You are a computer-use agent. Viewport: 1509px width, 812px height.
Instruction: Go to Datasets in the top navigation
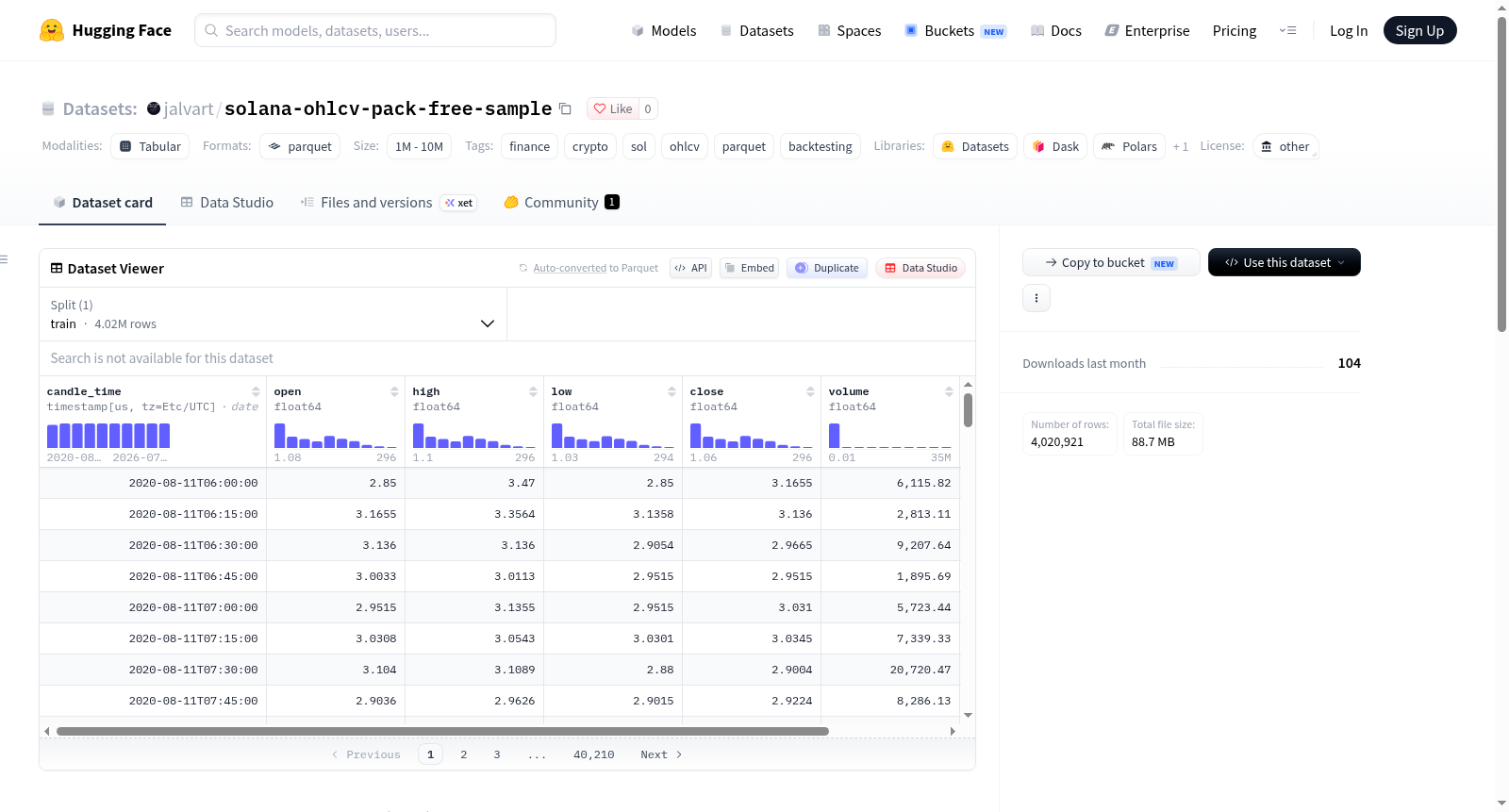[x=757, y=31]
